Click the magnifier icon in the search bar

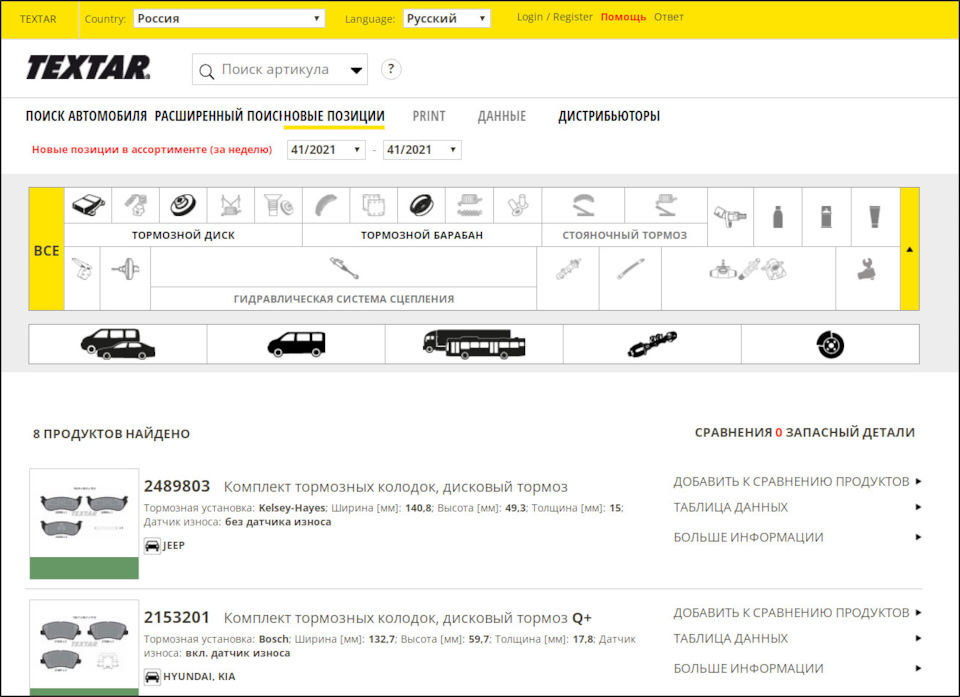(207, 70)
